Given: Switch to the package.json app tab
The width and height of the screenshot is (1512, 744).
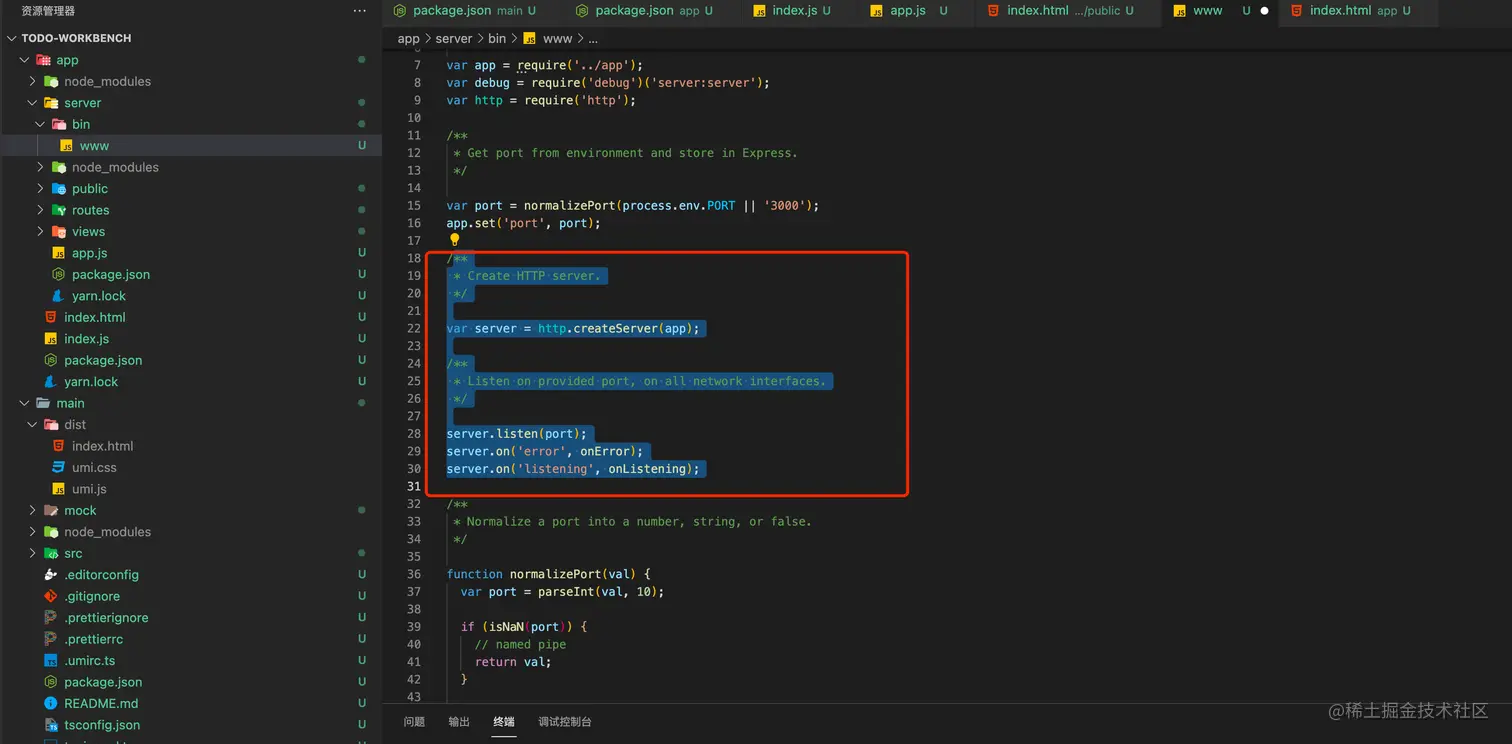Looking at the screenshot, I should [646, 11].
